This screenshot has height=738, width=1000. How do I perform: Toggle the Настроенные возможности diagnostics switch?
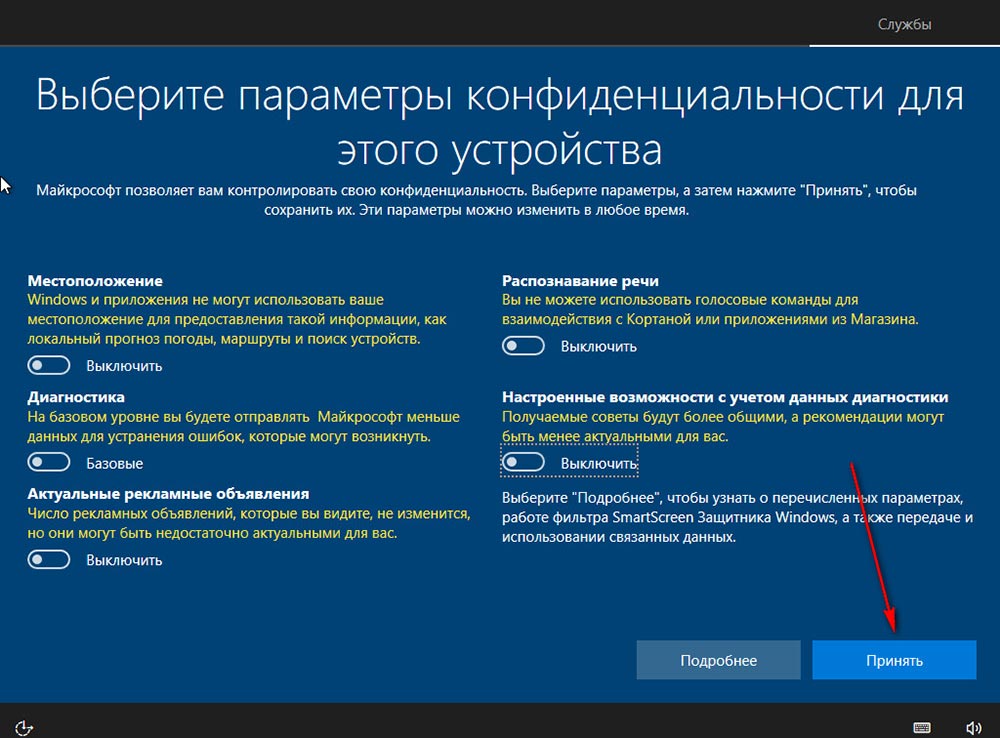[523, 462]
